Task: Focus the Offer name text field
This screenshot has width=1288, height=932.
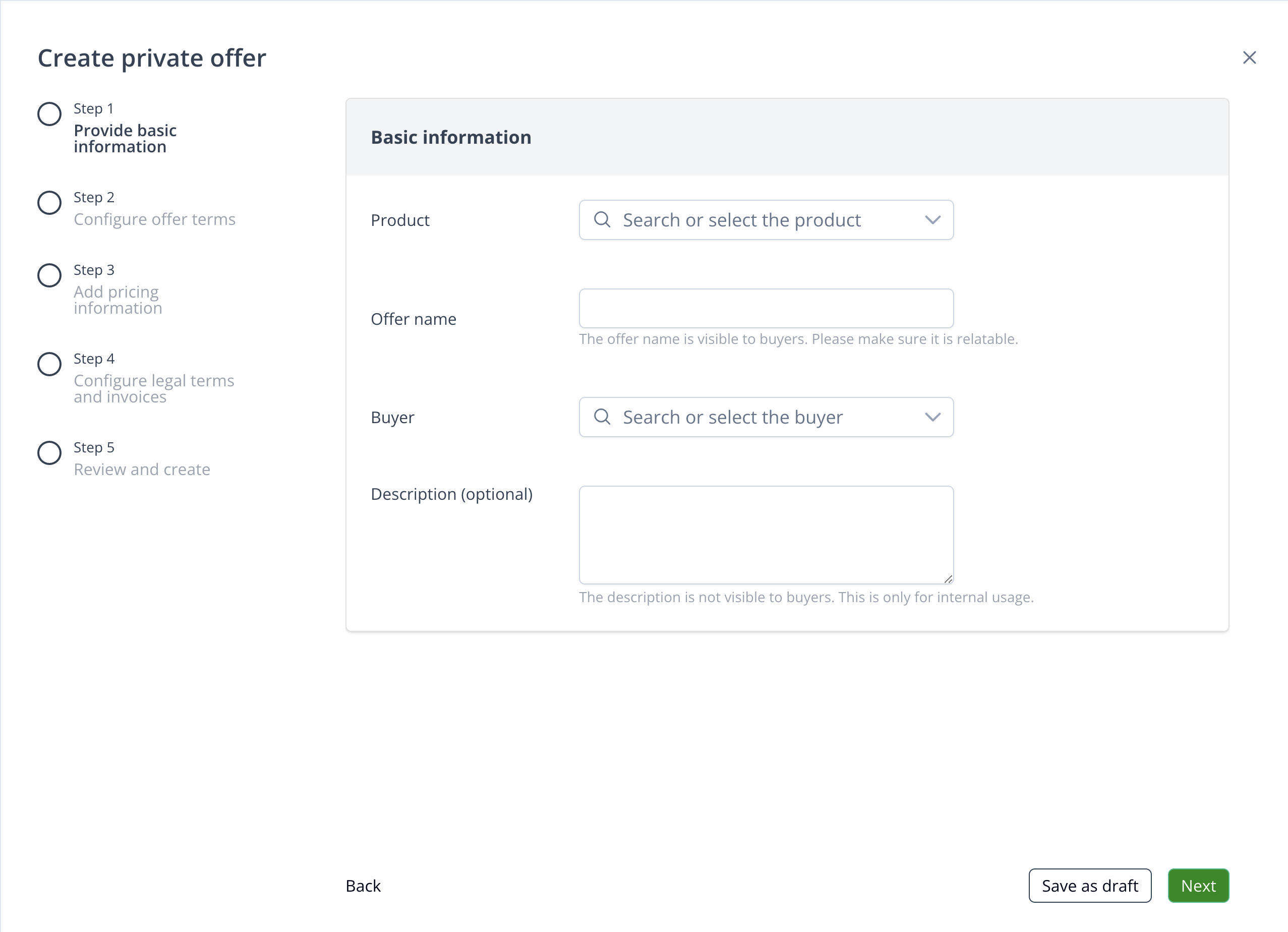Action: click(x=766, y=308)
